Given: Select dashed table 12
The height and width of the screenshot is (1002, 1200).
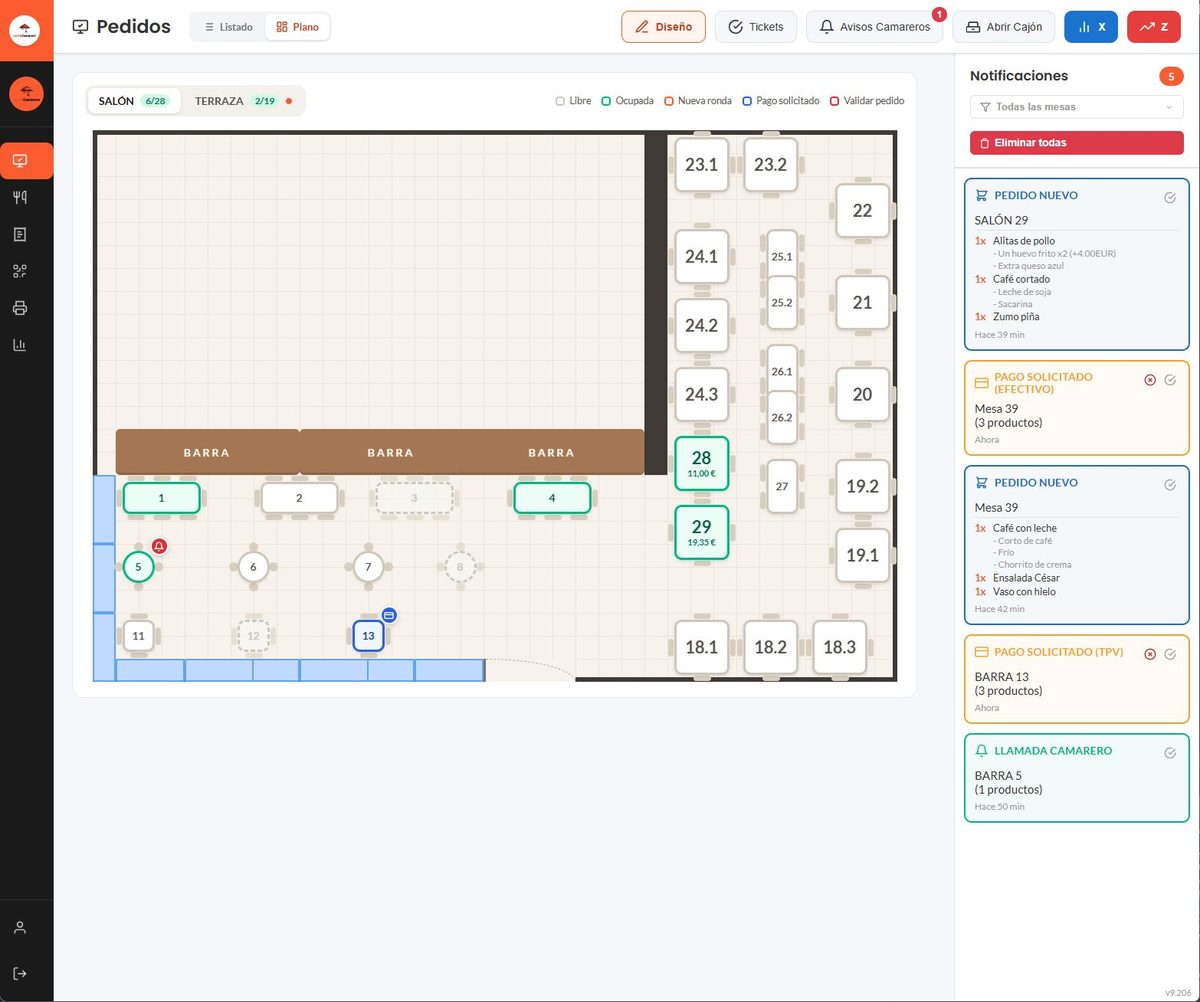Looking at the screenshot, I should coord(253,636).
